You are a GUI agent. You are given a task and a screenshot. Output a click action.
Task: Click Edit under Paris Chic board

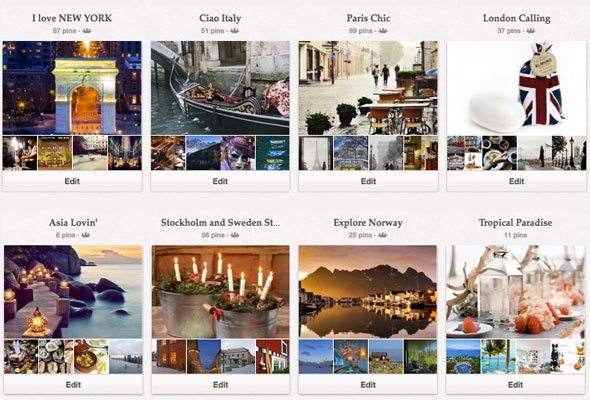pos(368,181)
